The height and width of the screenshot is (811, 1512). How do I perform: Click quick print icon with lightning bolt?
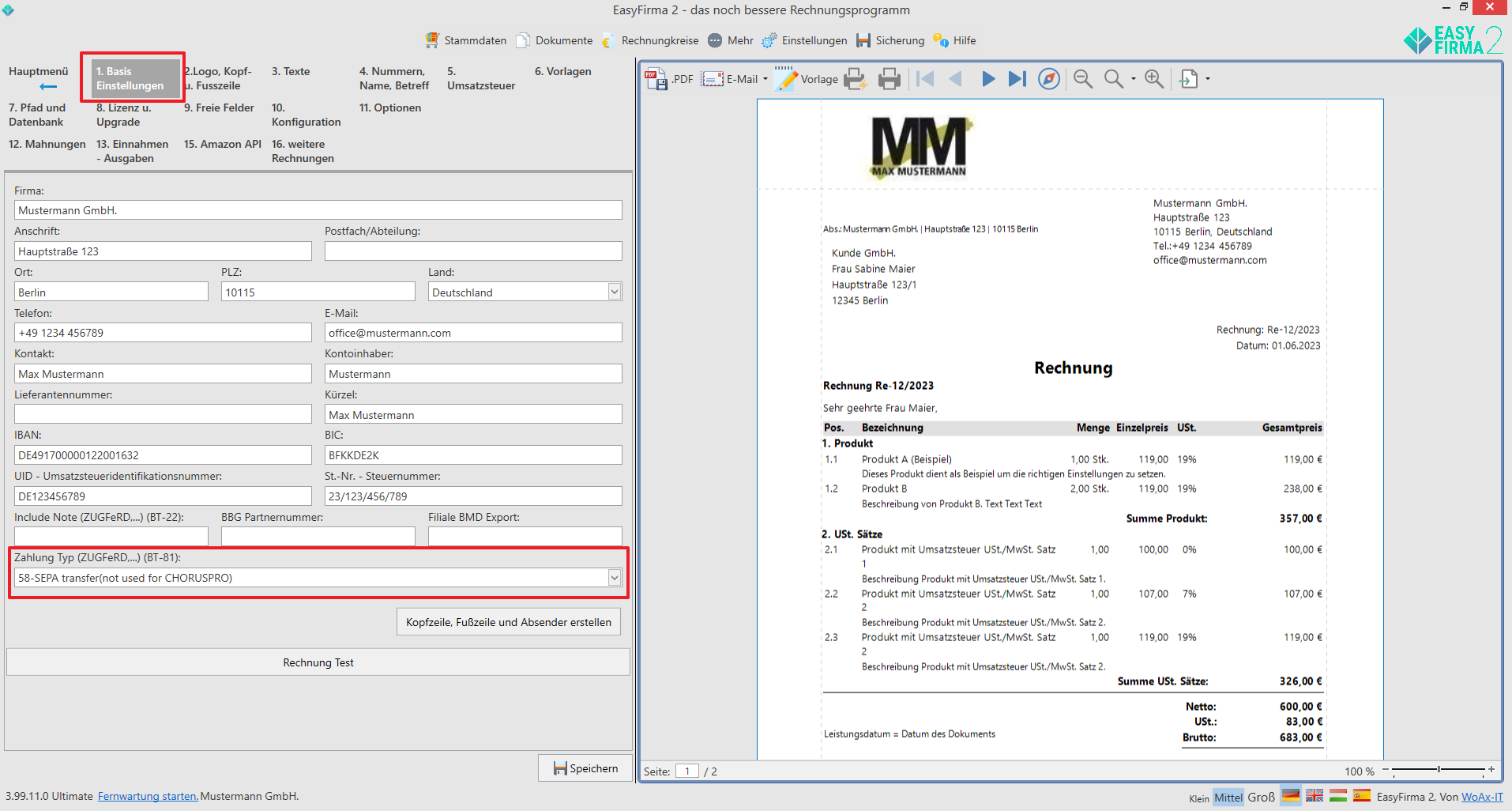click(855, 79)
